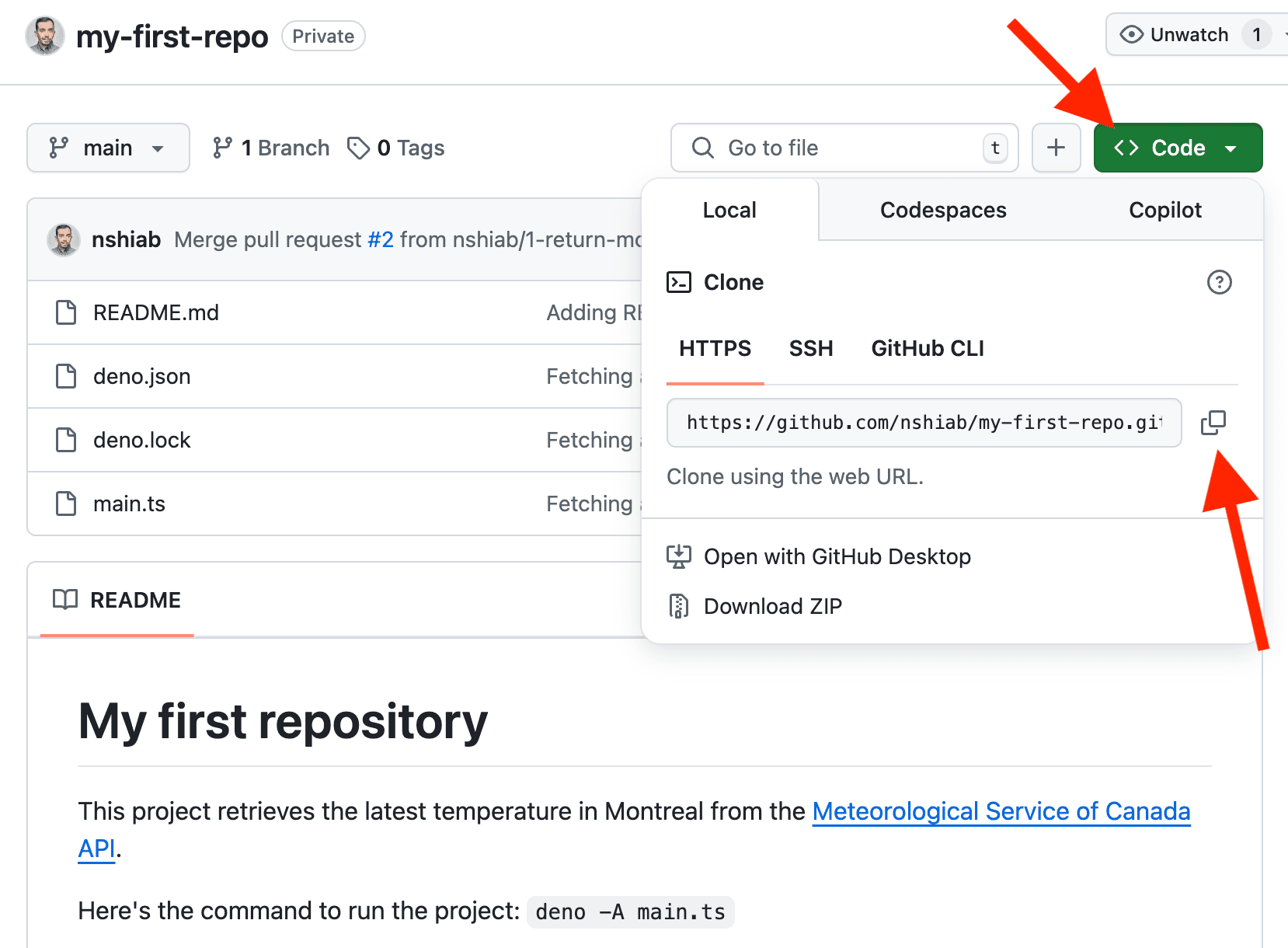Click the ZIP file icon beside Download ZIP
1288x948 pixels.
pos(679,605)
